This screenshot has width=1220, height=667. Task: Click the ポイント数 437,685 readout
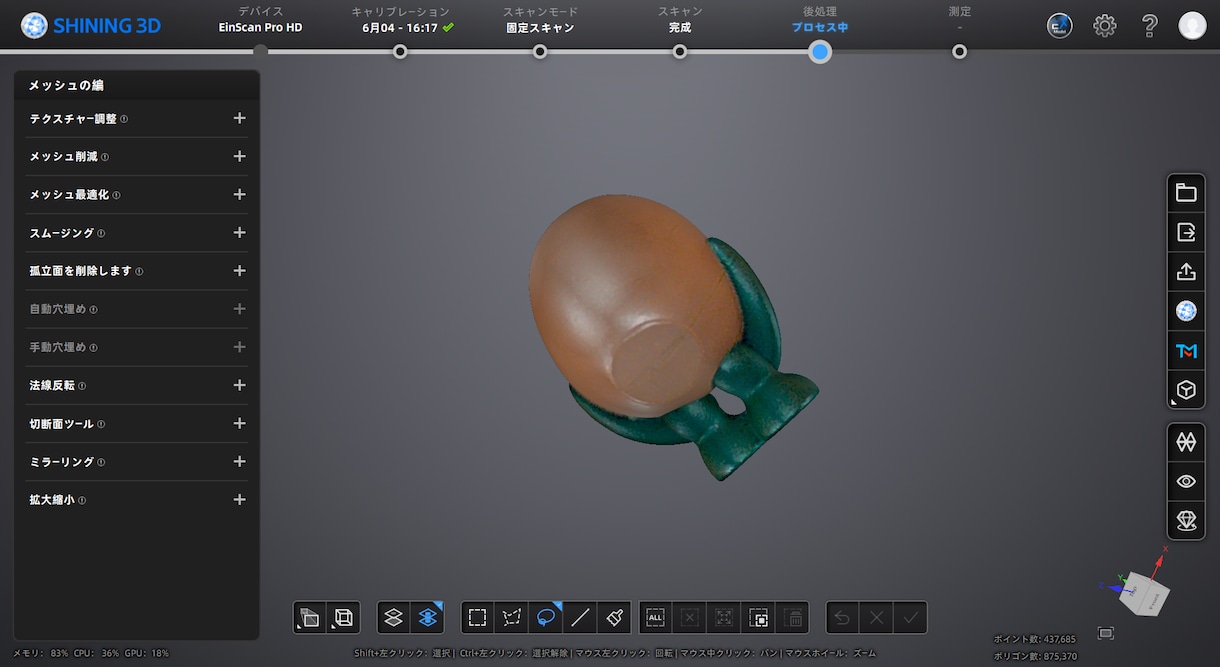(1034, 639)
